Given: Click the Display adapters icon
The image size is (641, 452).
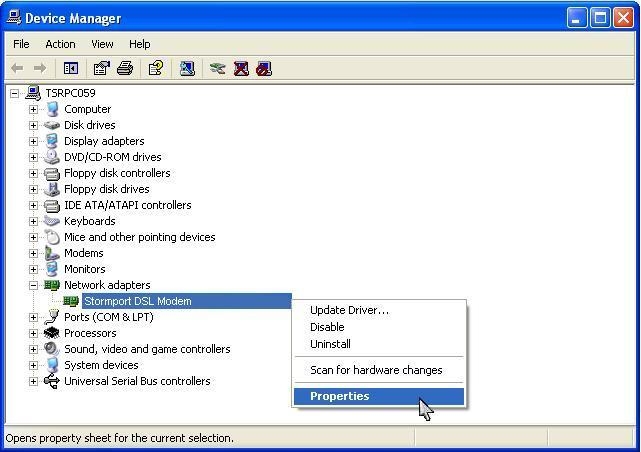Looking at the screenshot, I should click(x=52, y=141).
